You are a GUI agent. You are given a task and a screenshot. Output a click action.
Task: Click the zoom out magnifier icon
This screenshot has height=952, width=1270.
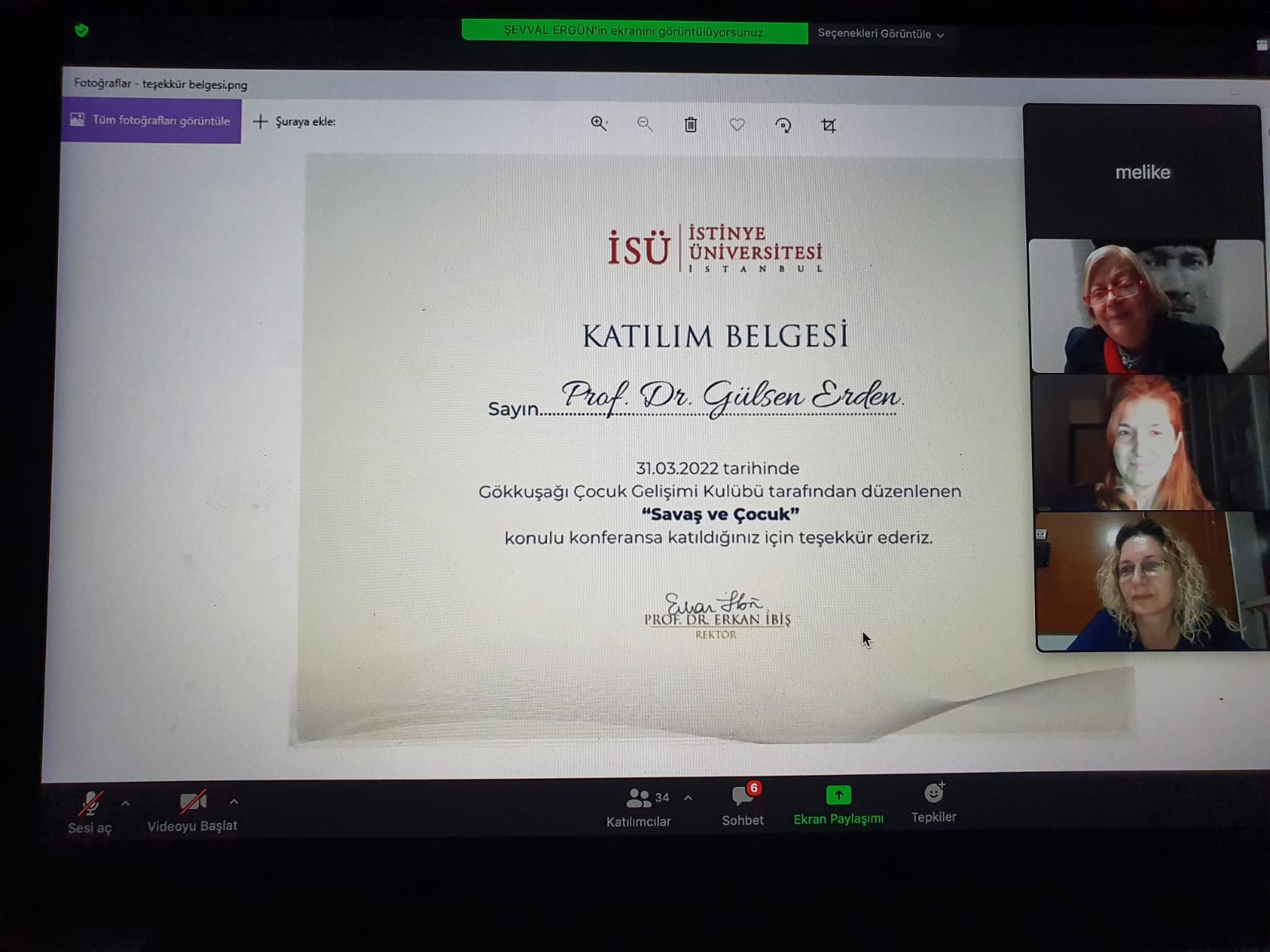(x=645, y=125)
